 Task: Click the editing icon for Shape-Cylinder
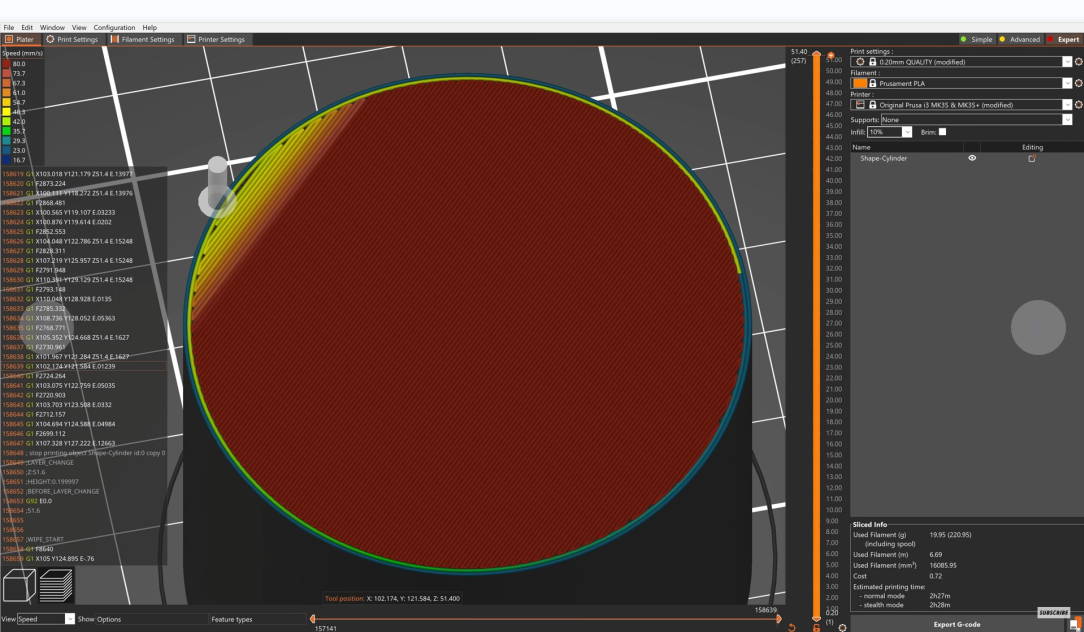1031,158
